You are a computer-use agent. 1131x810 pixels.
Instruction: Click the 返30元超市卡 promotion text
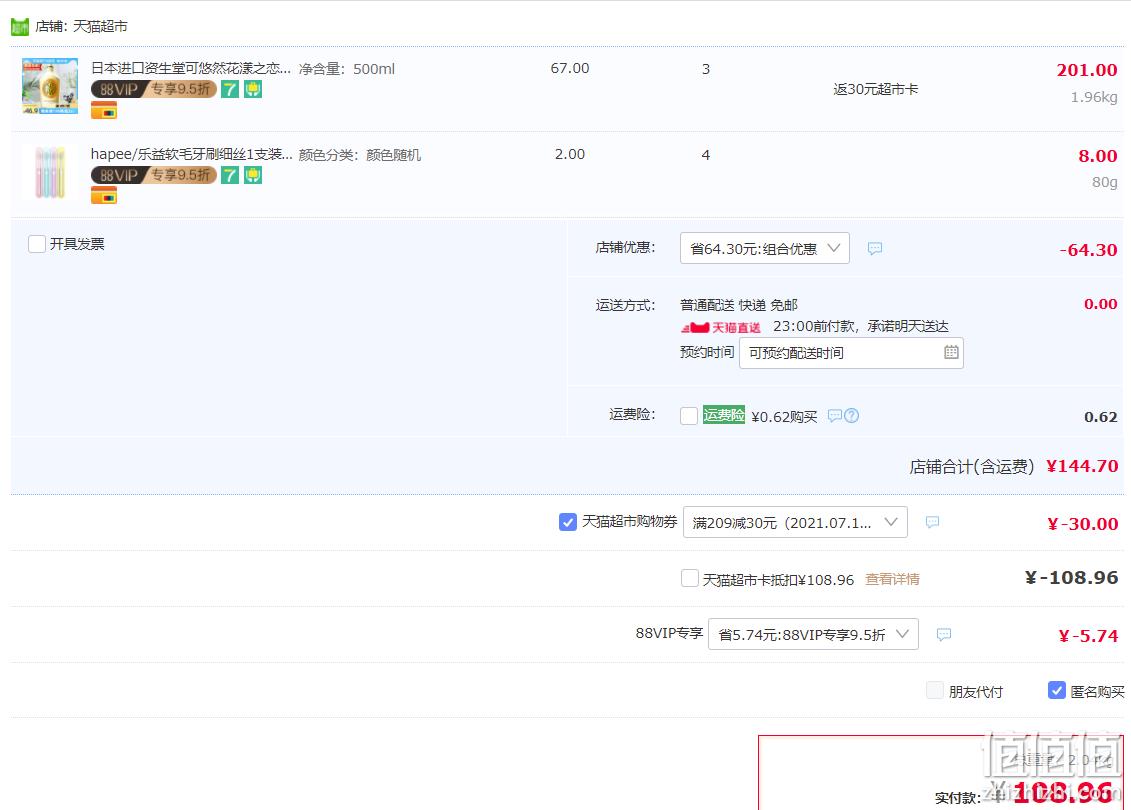(876, 89)
